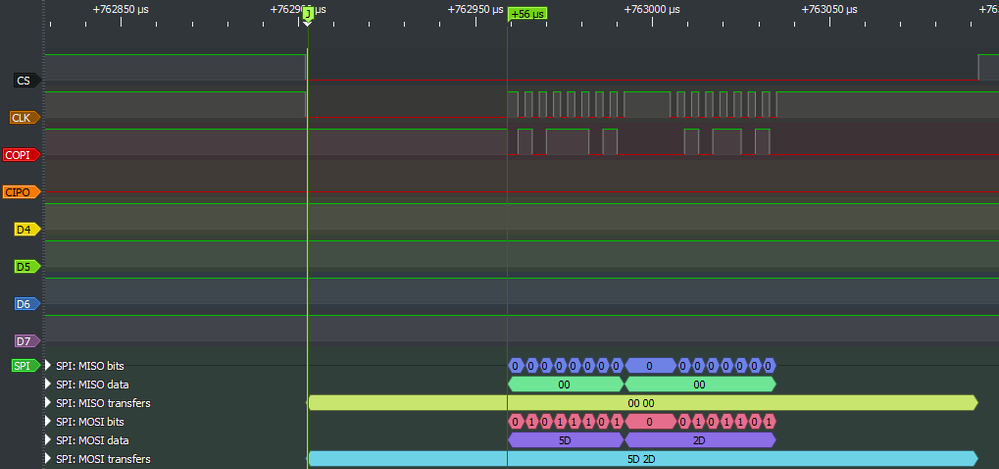
Task: Select the D5 channel label
Action: [x=27, y=266]
